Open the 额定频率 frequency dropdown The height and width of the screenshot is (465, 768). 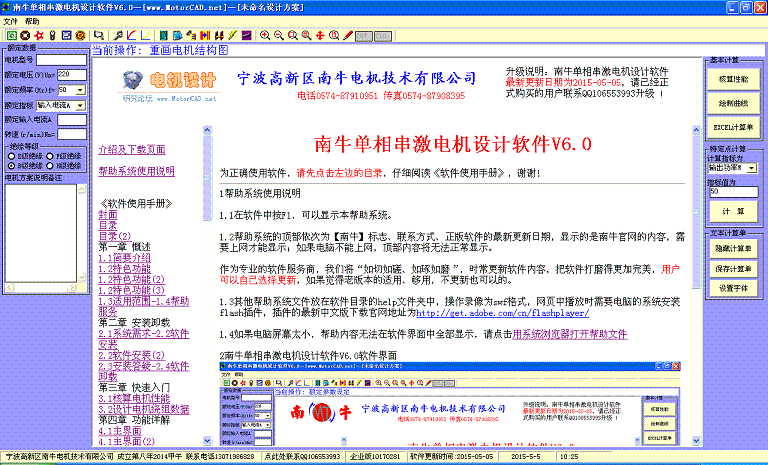click(x=79, y=89)
